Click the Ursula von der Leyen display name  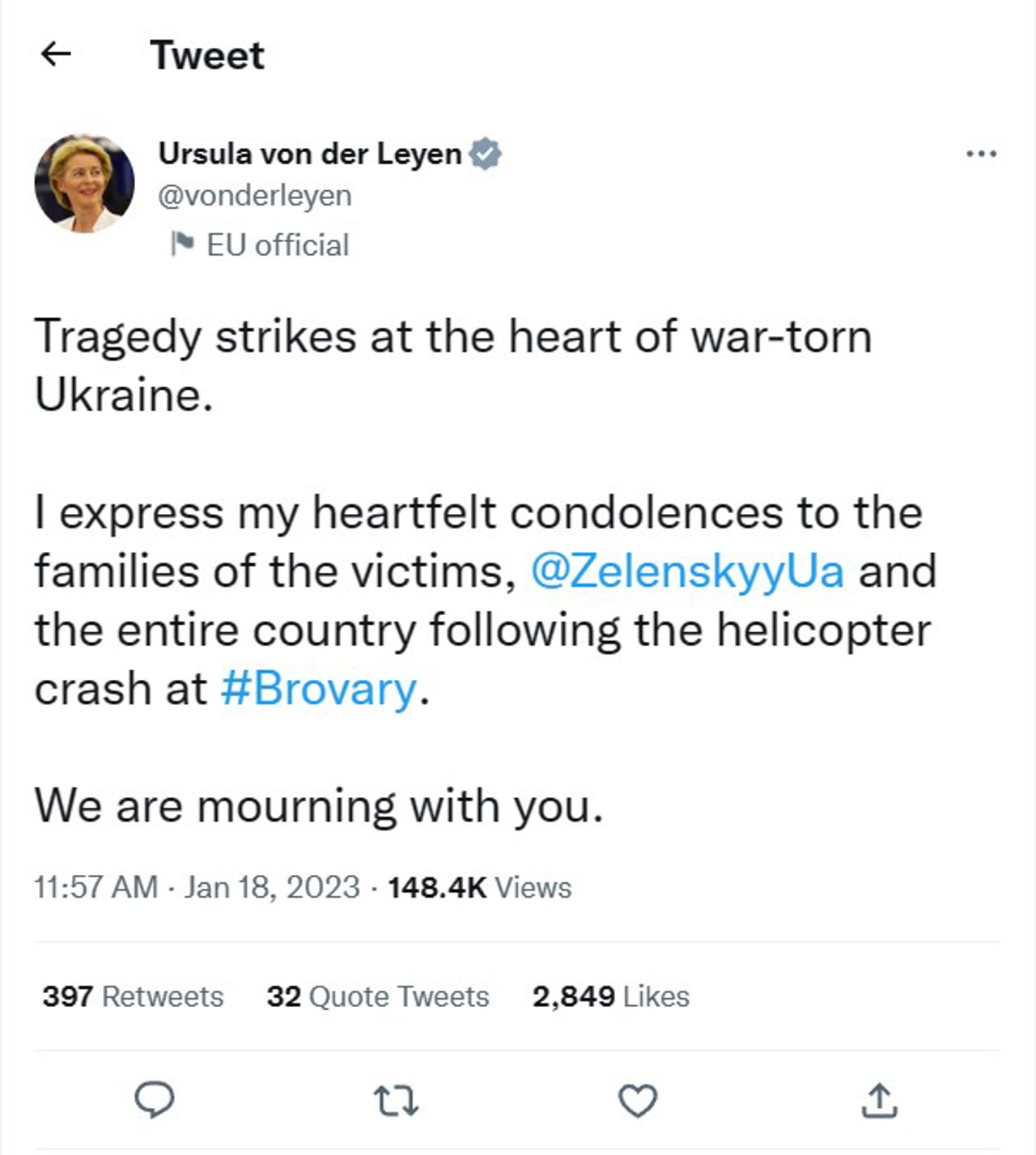310,153
